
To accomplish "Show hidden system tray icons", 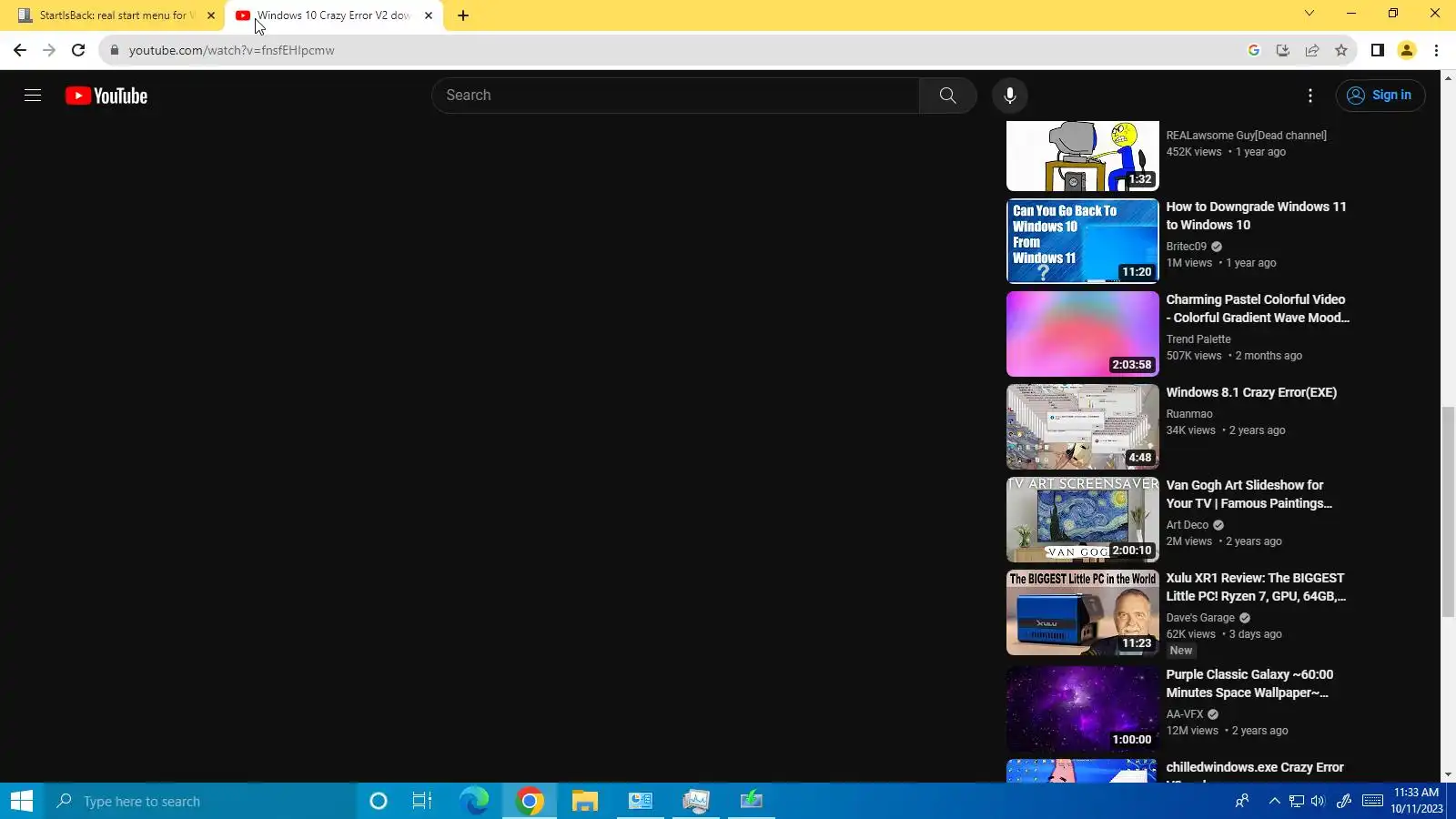I will pos(1274,801).
